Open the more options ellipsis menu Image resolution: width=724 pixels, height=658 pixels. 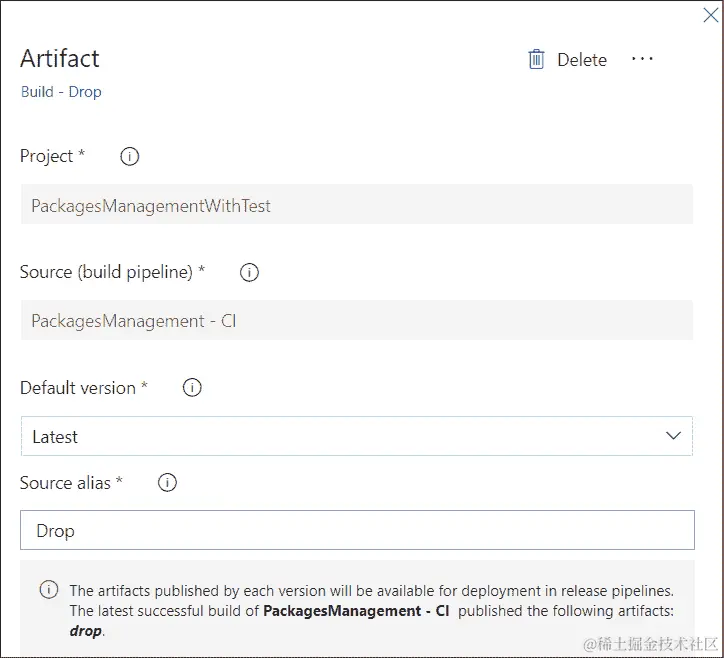point(642,59)
